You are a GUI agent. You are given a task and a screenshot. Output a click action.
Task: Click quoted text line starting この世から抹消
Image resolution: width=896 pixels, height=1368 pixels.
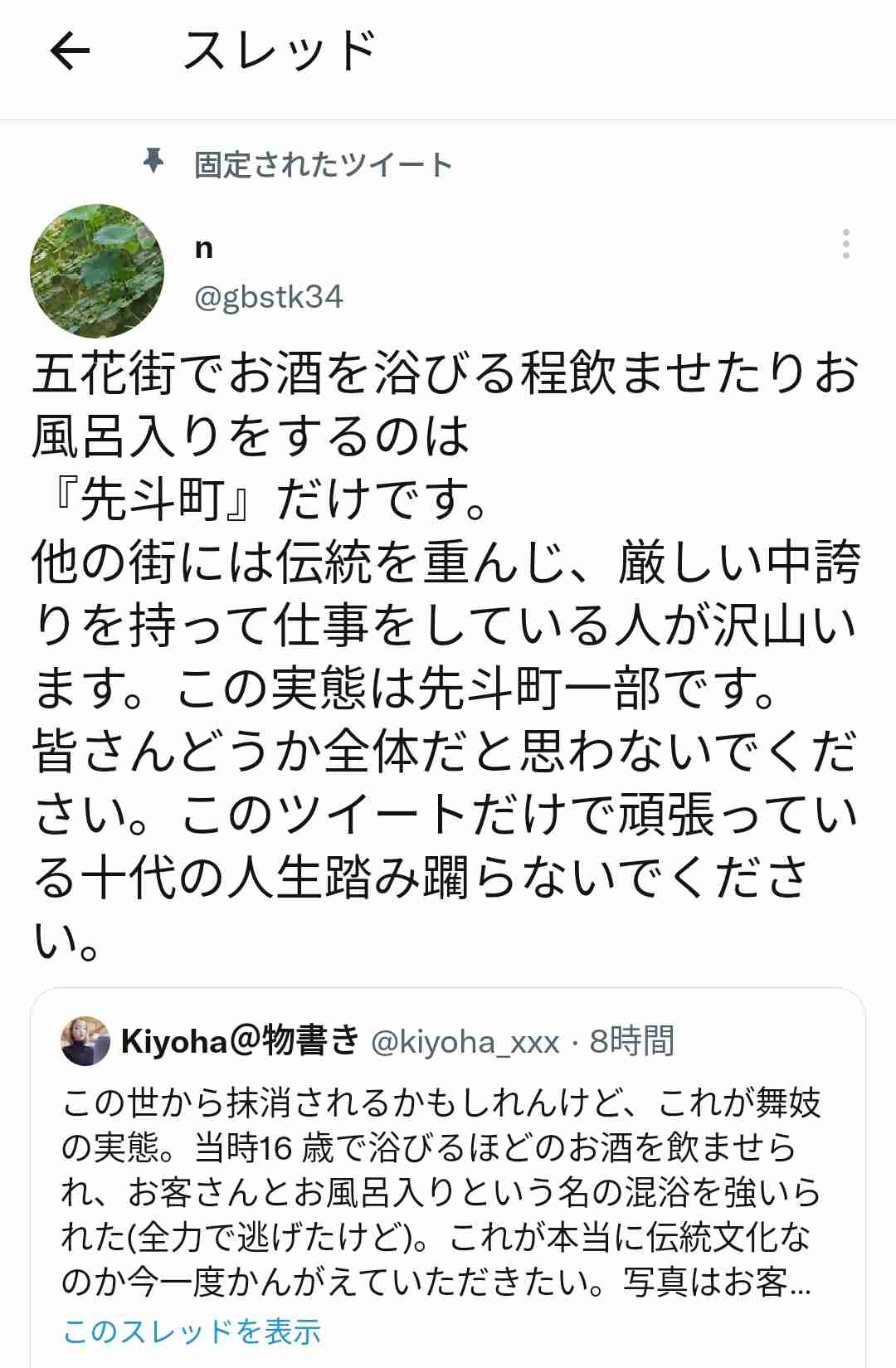[441, 1103]
